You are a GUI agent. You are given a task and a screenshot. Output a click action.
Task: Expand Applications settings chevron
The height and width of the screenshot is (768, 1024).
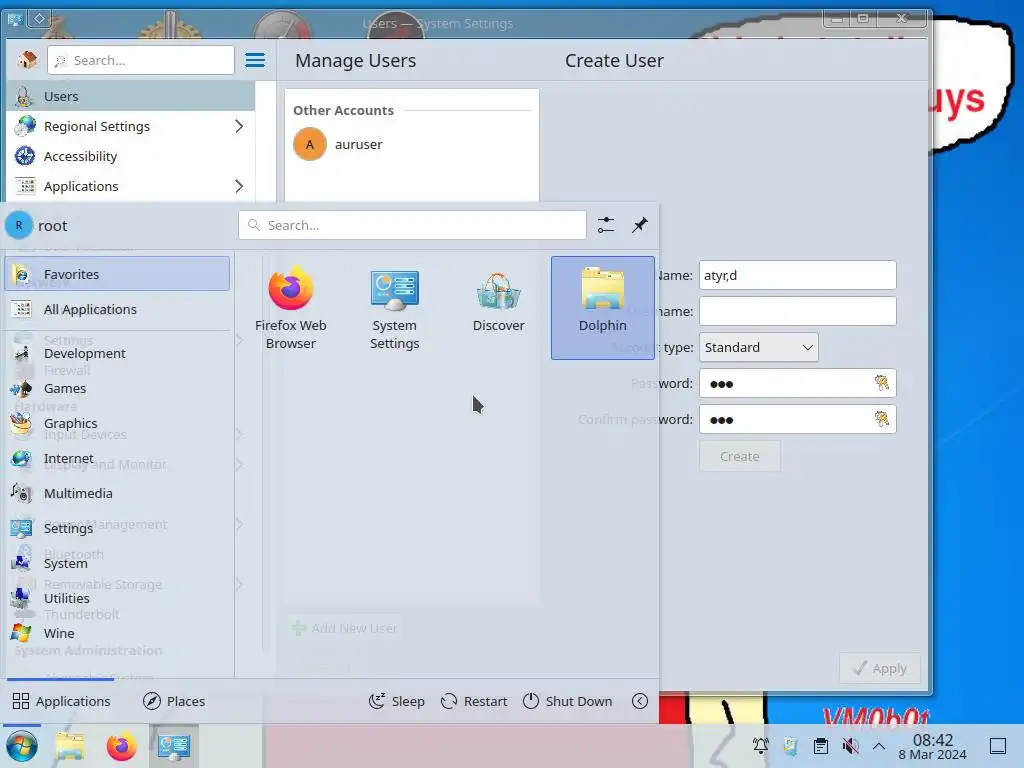coord(239,186)
